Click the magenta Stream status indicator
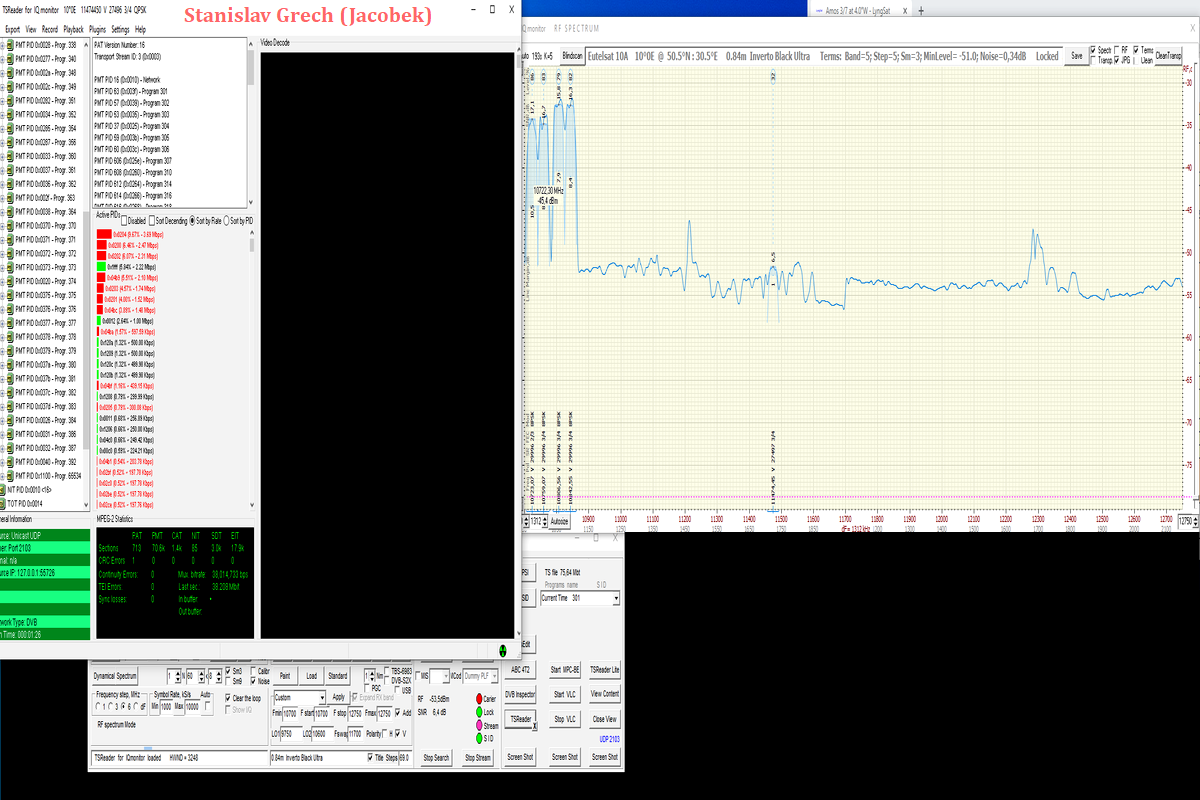Viewport: 1200px width, 800px height. coord(478,726)
